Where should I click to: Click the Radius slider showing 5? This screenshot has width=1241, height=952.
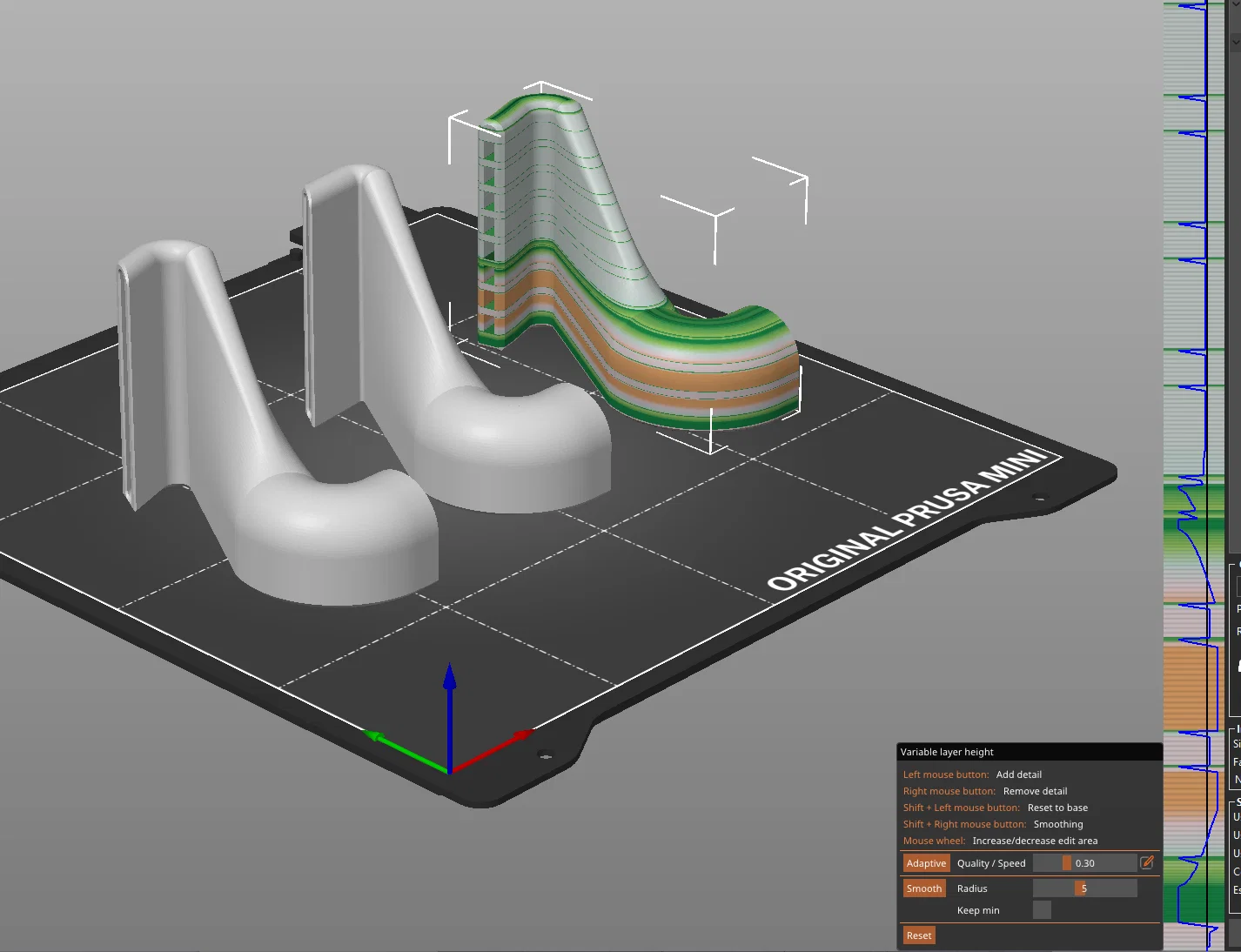pos(1085,888)
